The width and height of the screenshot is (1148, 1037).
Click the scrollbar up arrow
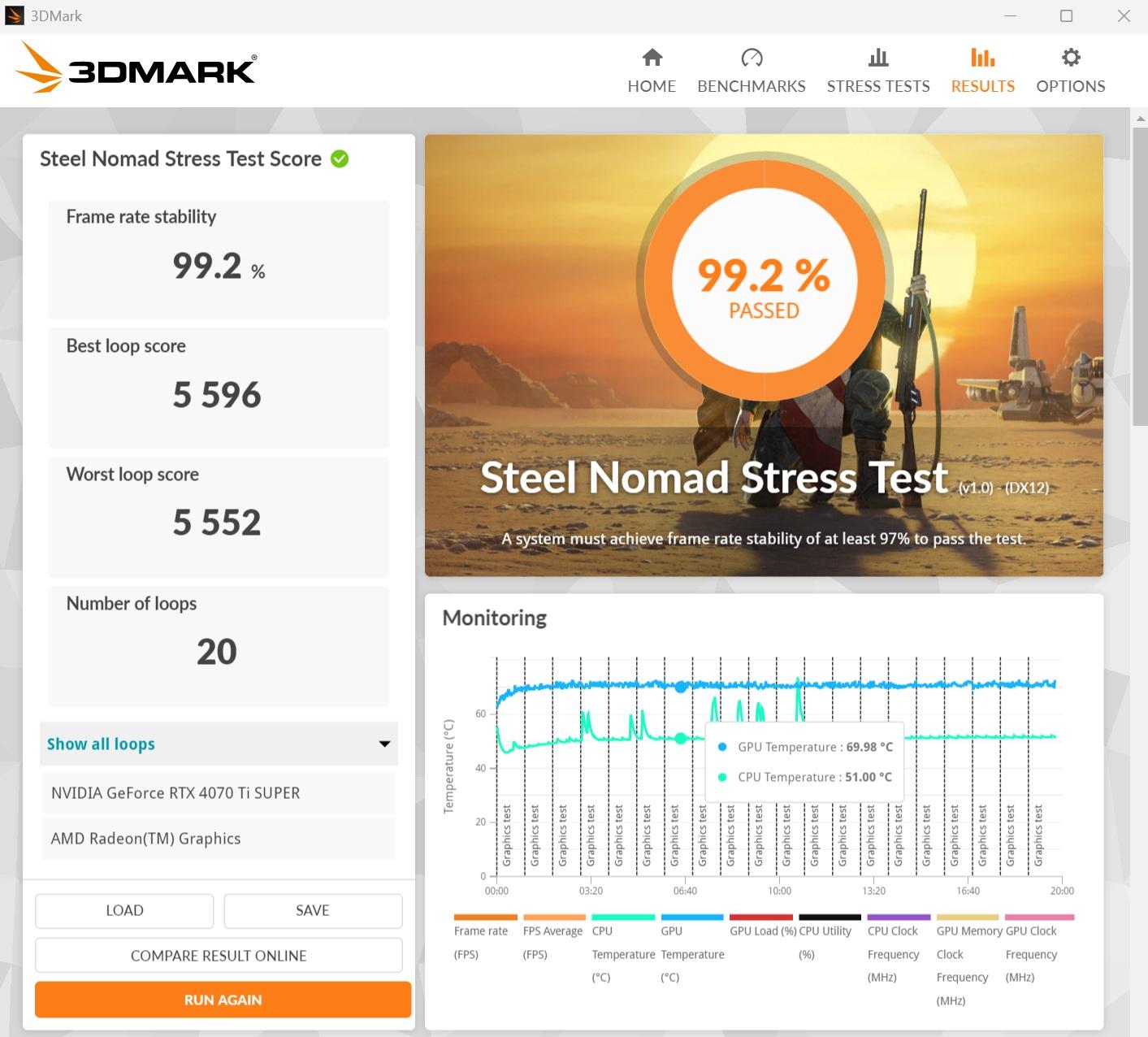click(1140, 119)
